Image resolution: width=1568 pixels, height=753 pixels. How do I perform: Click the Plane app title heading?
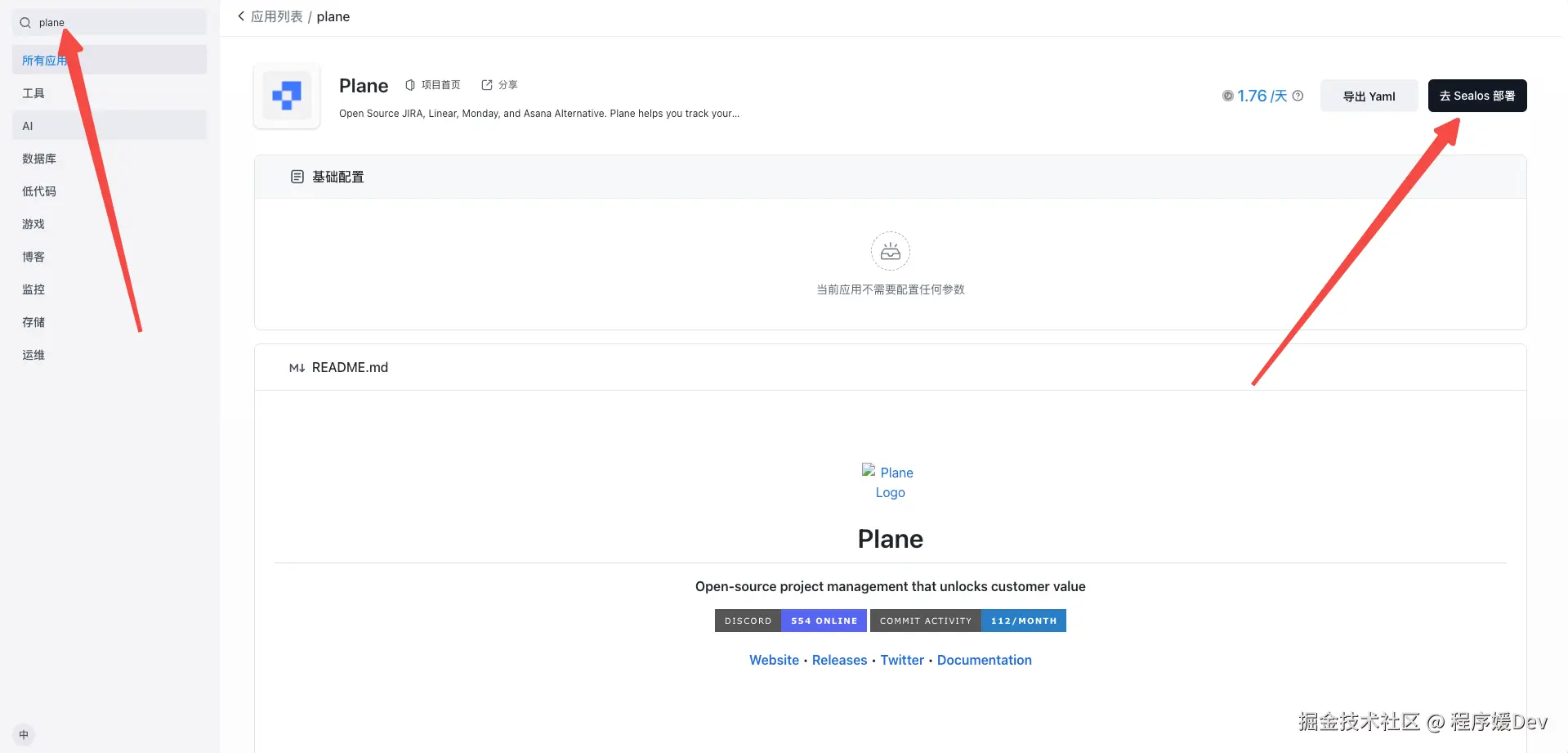pyautogui.click(x=364, y=86)
